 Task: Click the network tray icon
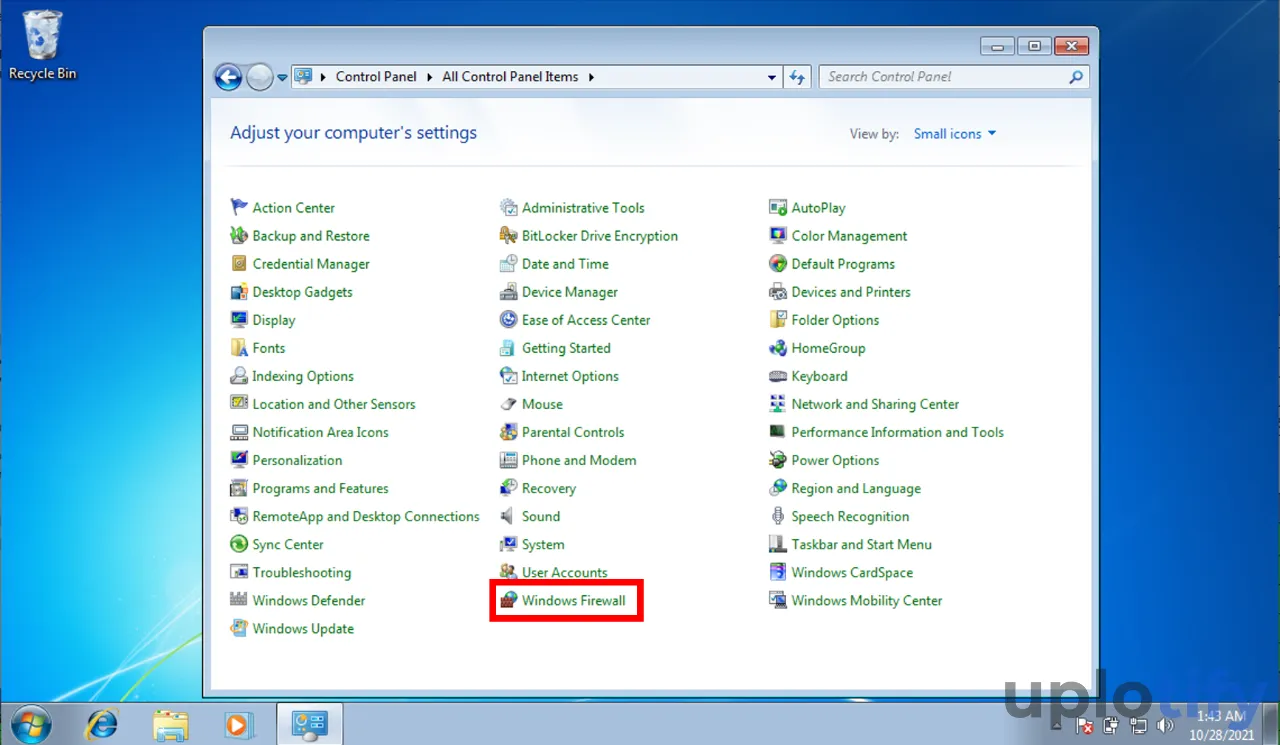pyautogui.click(x=1138, y=725)
